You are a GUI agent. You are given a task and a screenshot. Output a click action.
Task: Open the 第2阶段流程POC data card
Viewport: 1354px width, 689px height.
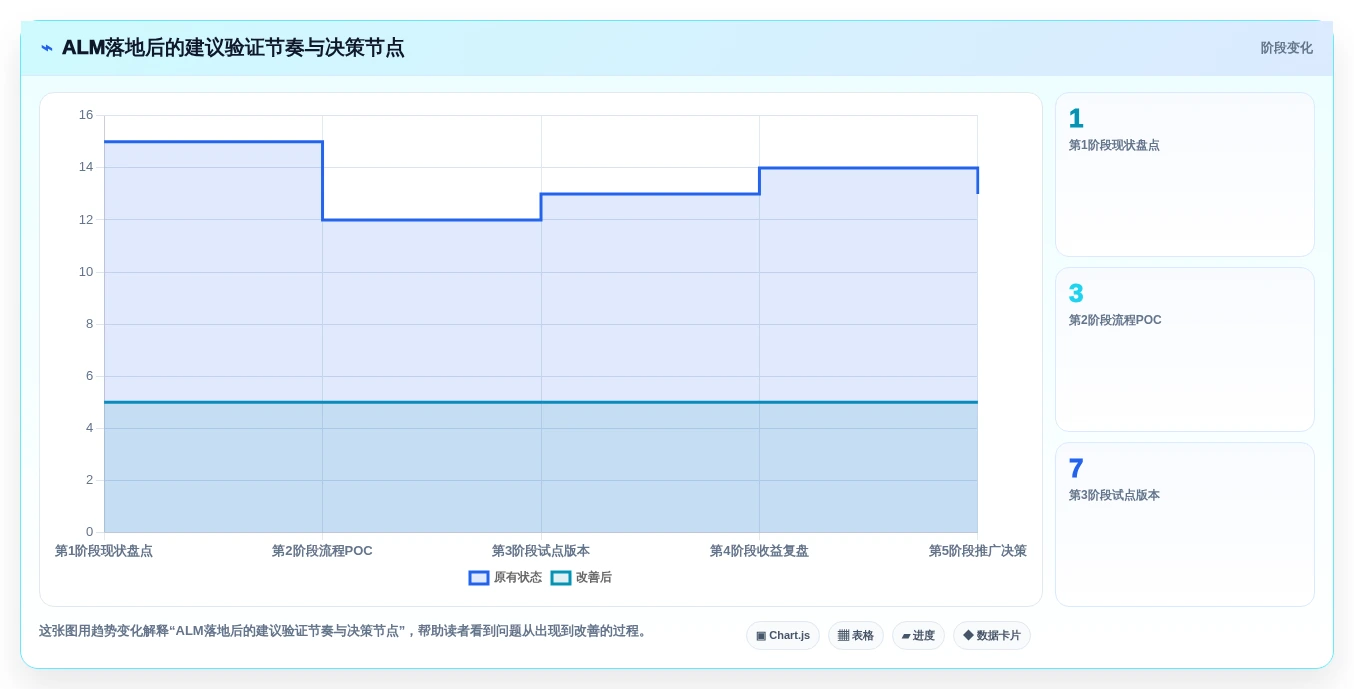(x=1185, y=350)
